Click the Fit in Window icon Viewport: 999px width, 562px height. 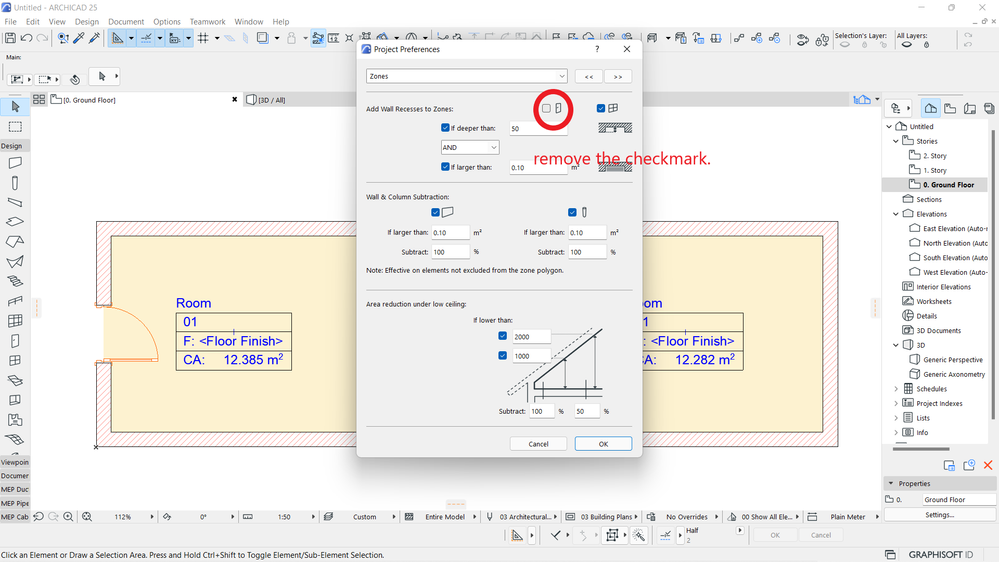87,517
